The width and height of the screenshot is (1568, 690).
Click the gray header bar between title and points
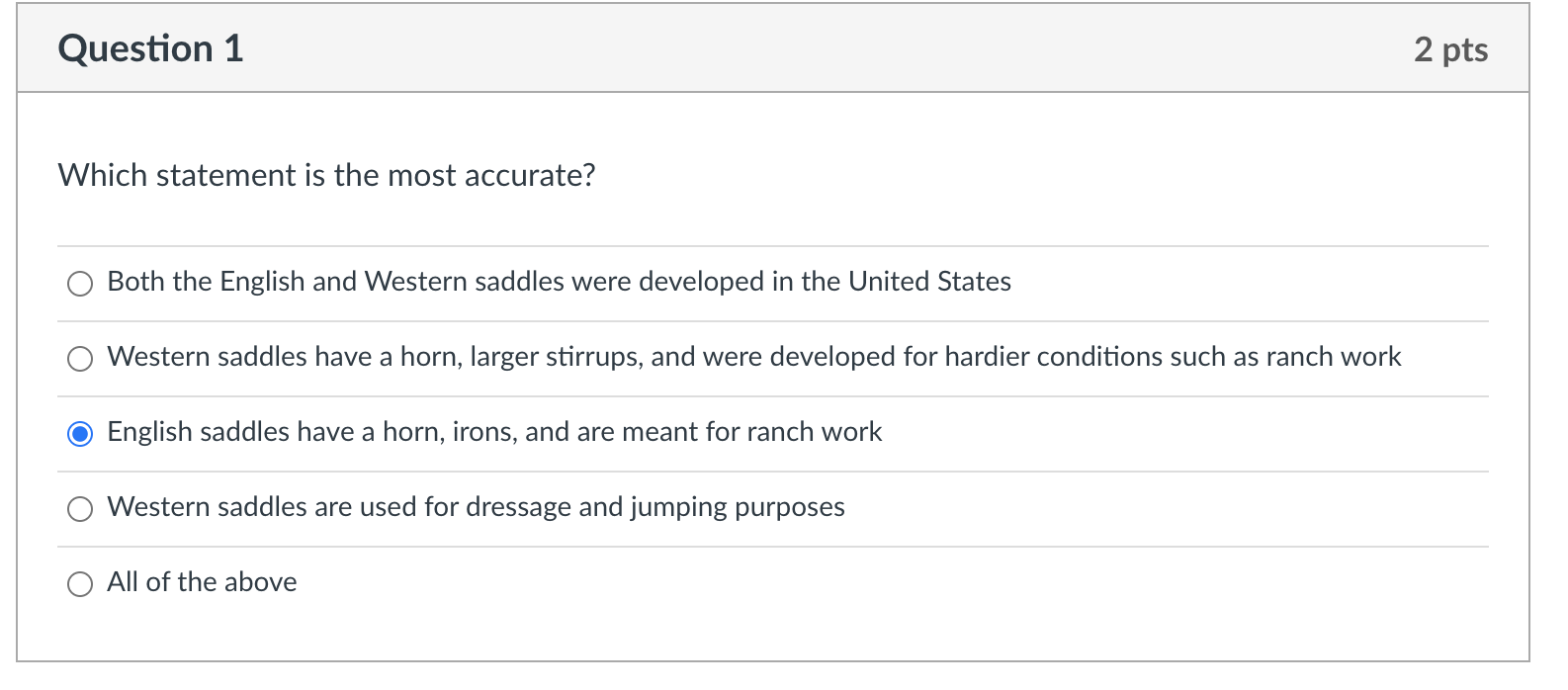point(791,49)
